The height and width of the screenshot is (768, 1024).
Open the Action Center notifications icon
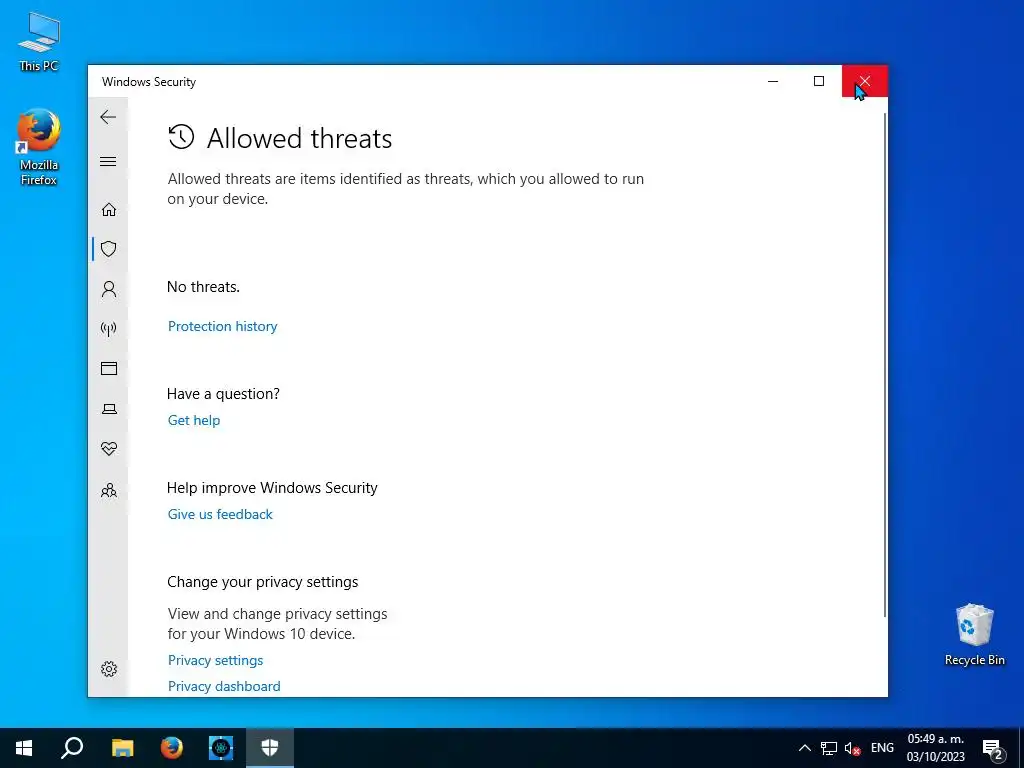tap(993, 748)
